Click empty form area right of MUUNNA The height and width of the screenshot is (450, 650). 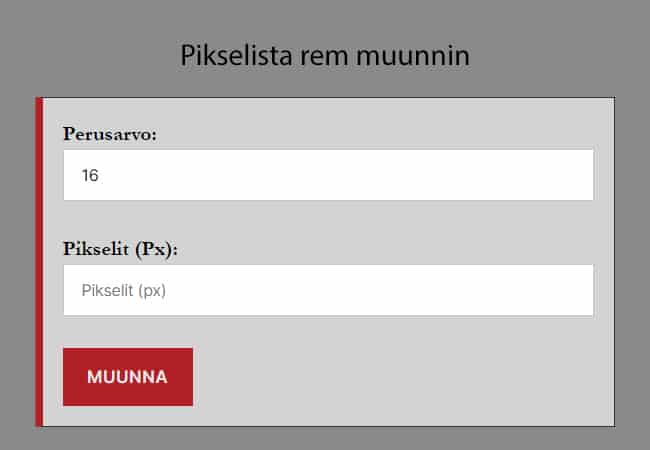(x=400, y=378)
